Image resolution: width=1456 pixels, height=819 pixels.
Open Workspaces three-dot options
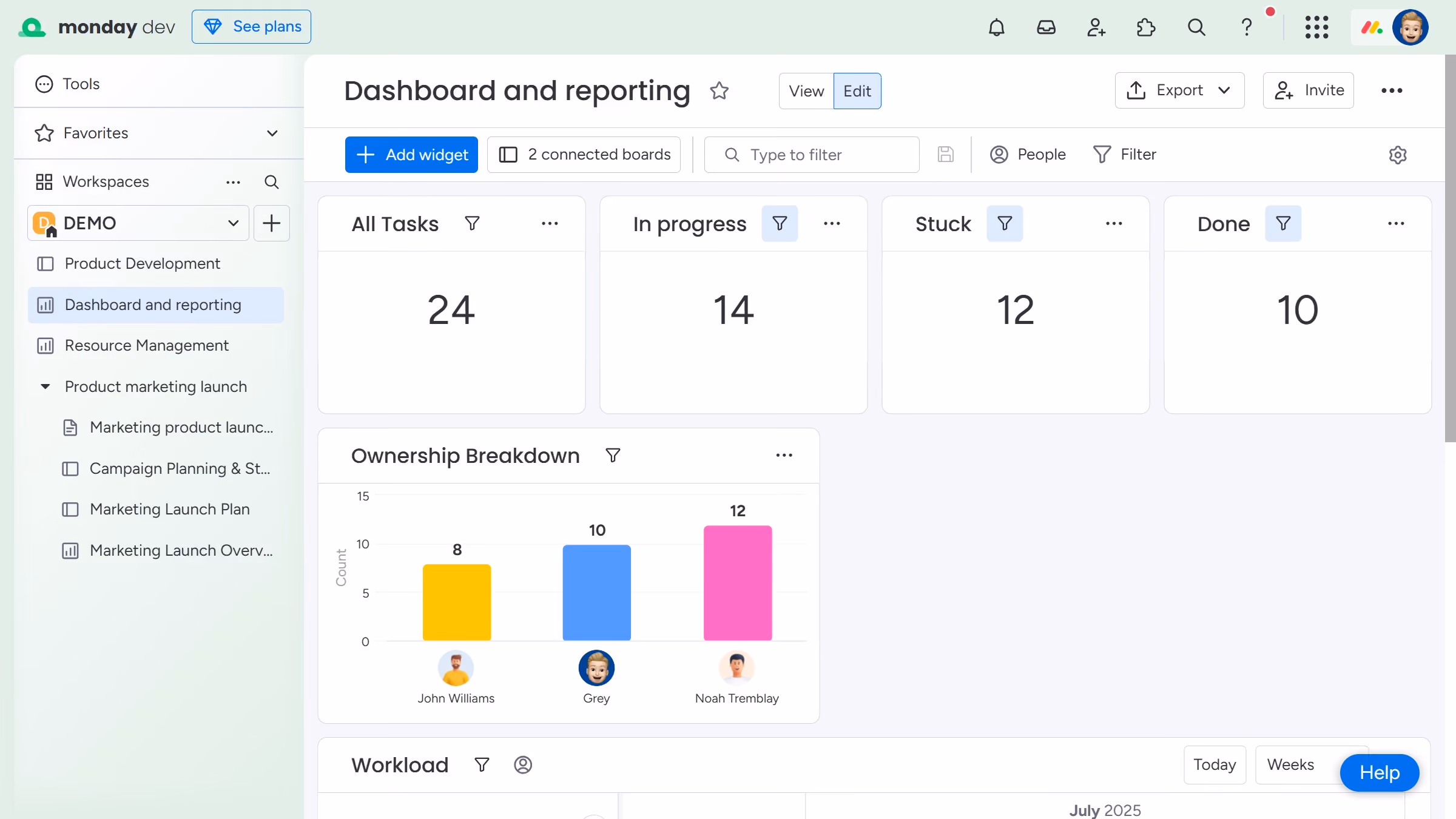(233, 182)
